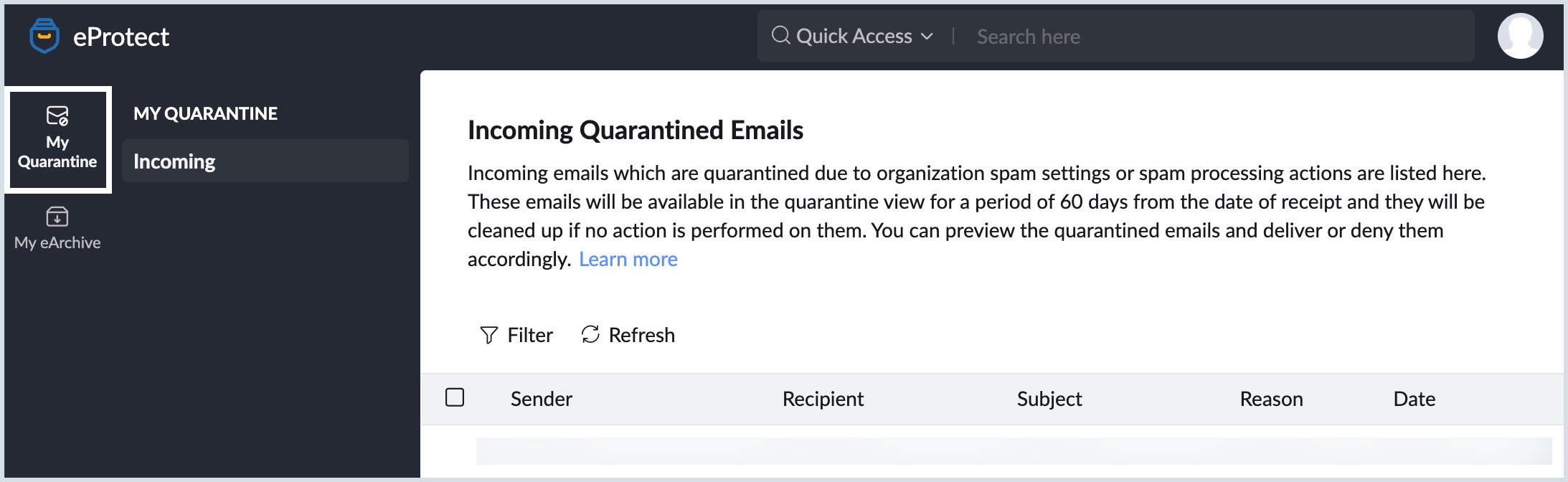Open the Quick Access search scope menu

(x=854, y=37)
